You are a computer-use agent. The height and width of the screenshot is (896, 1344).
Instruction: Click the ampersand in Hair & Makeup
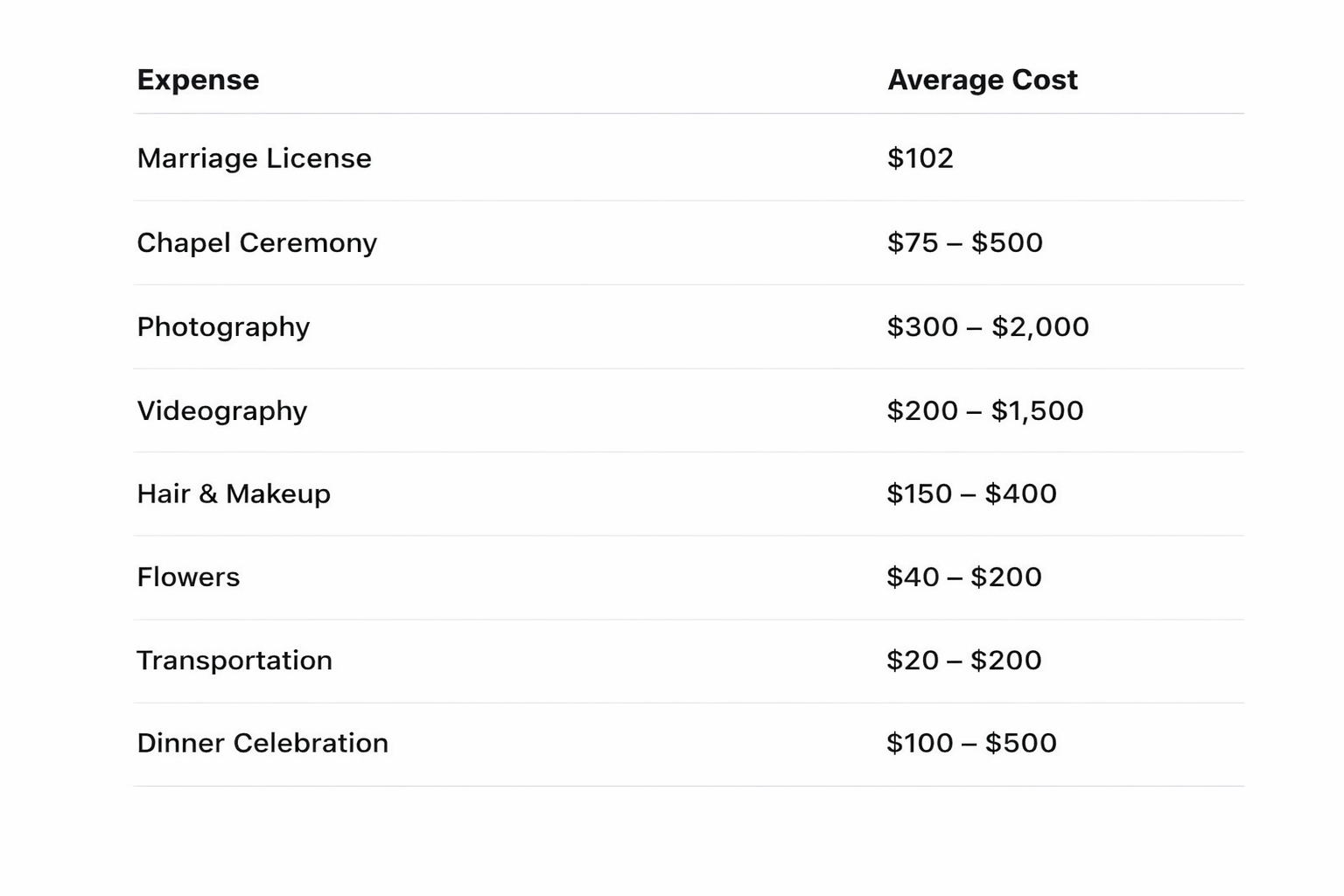point(207,493)
